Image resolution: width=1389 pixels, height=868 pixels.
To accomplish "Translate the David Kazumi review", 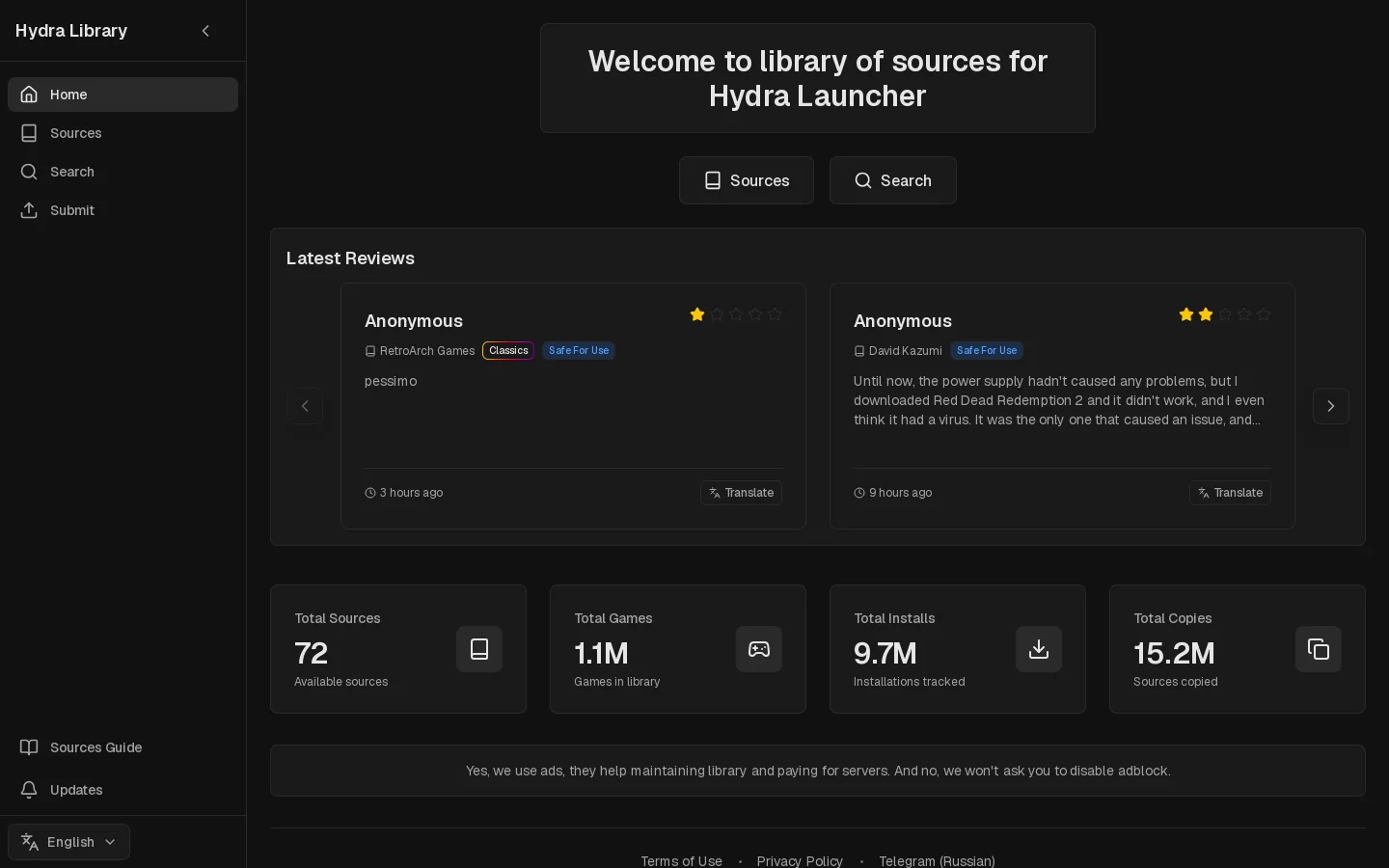I will pyautogui.click(x=1230, y=493).
